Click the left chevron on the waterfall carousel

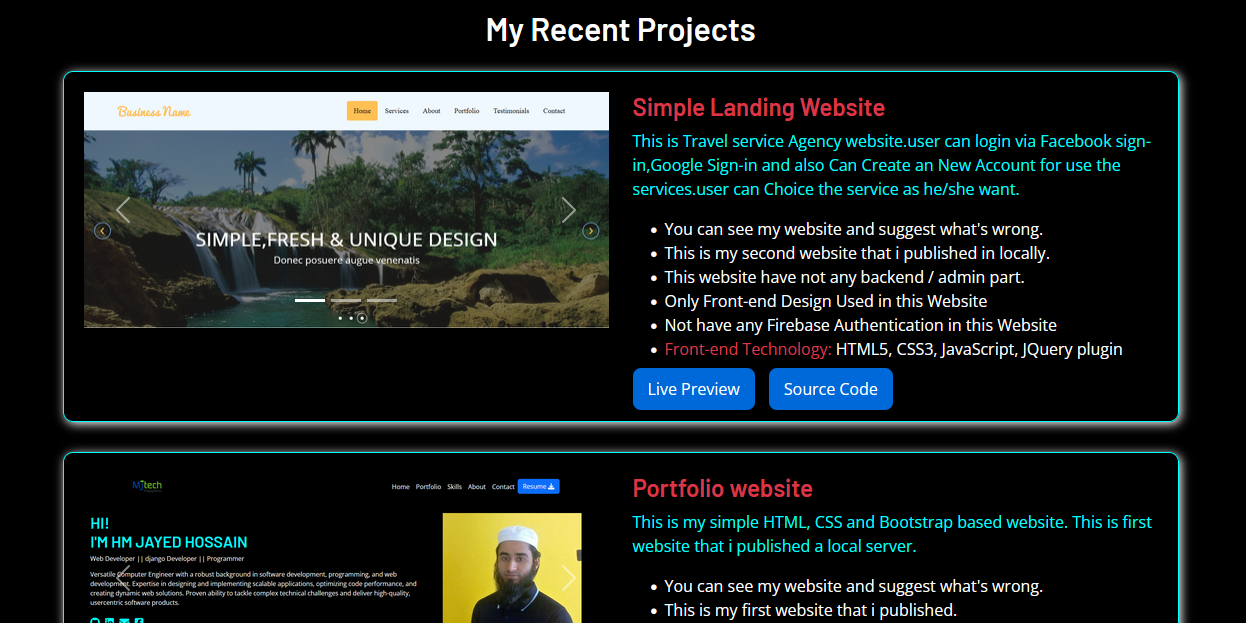tap(123, 209)
